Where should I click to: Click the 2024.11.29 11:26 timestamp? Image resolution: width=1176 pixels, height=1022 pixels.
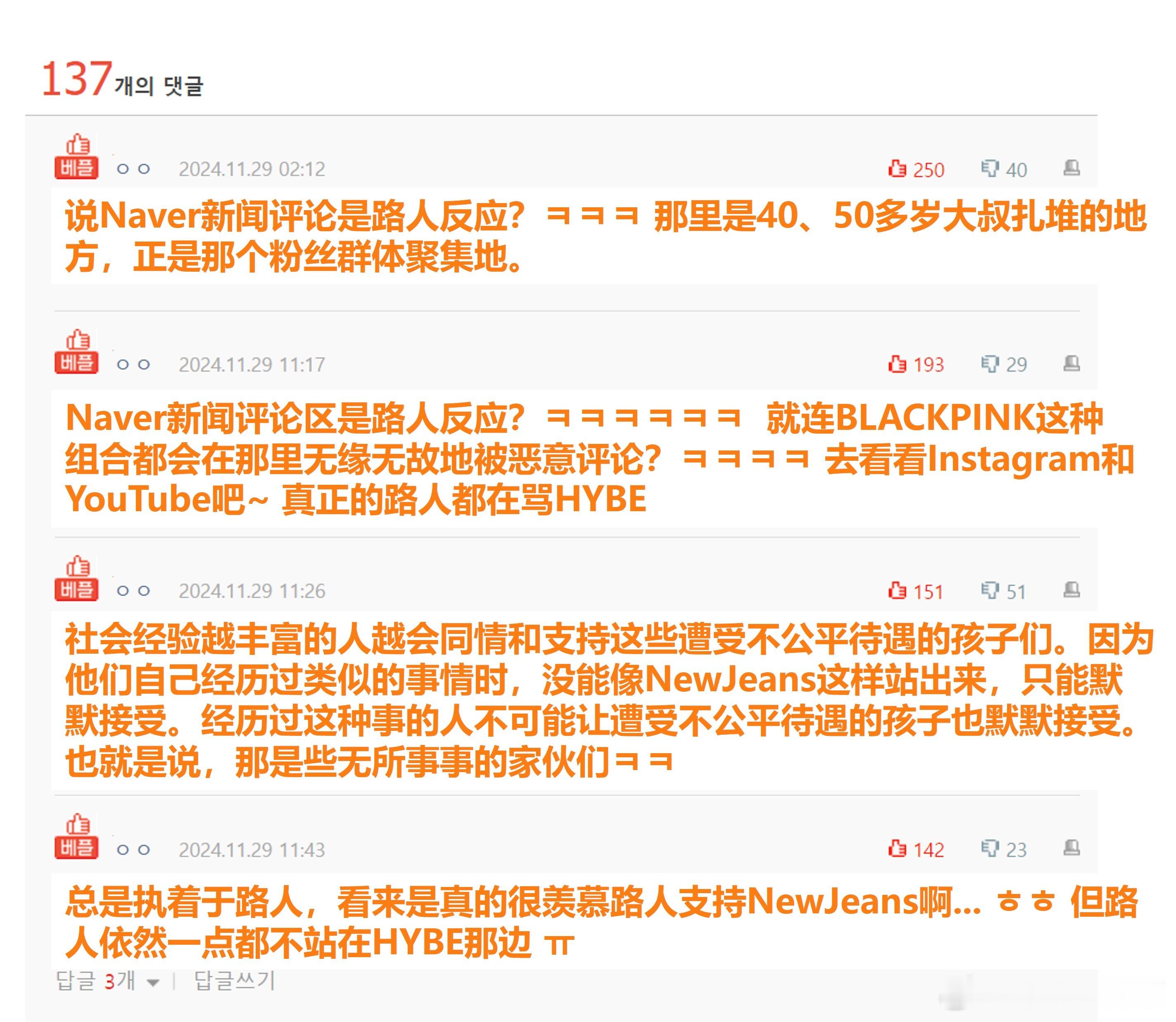tap(252, 591)
